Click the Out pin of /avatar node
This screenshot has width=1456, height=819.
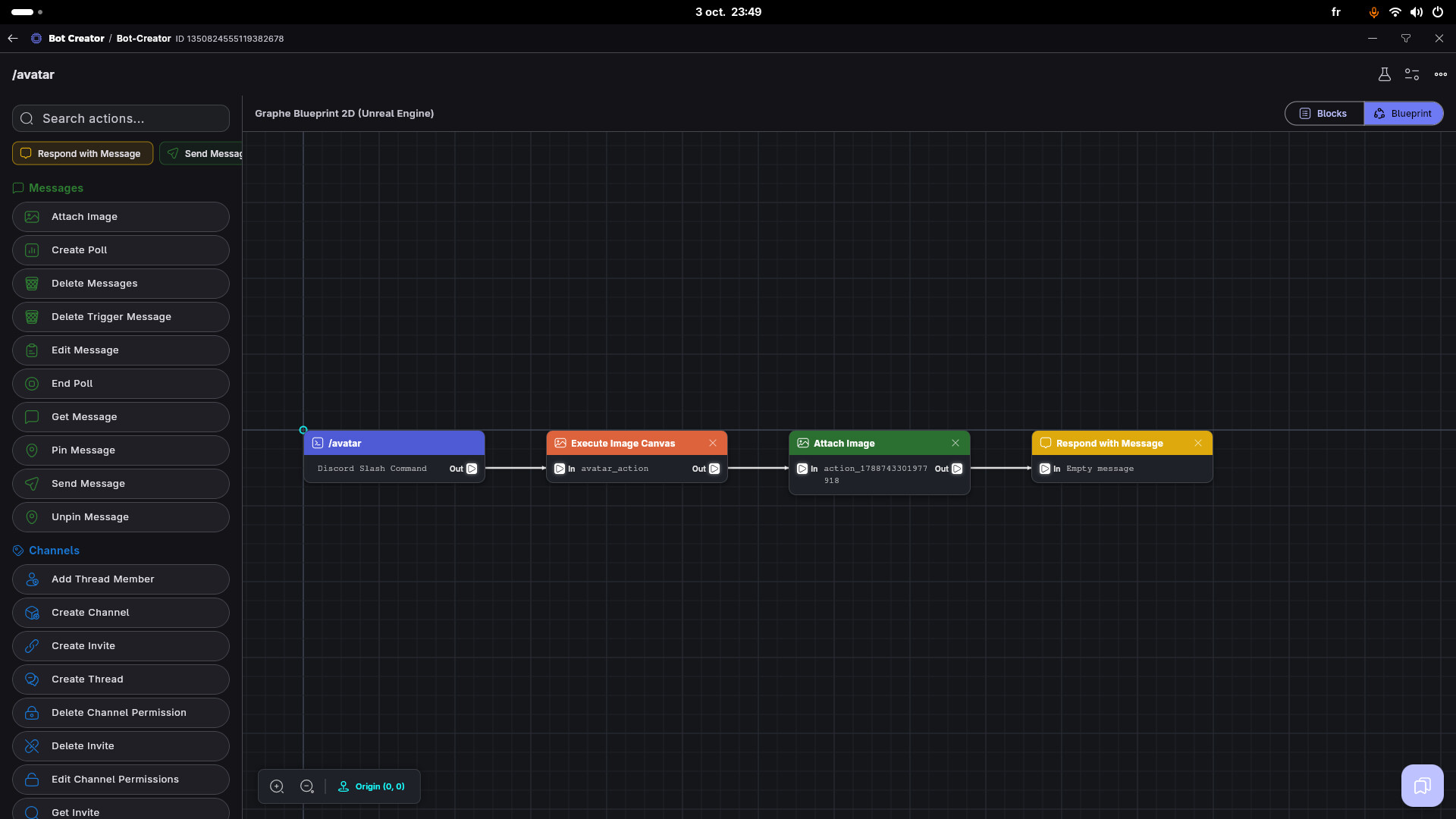(x=472, y=469)
